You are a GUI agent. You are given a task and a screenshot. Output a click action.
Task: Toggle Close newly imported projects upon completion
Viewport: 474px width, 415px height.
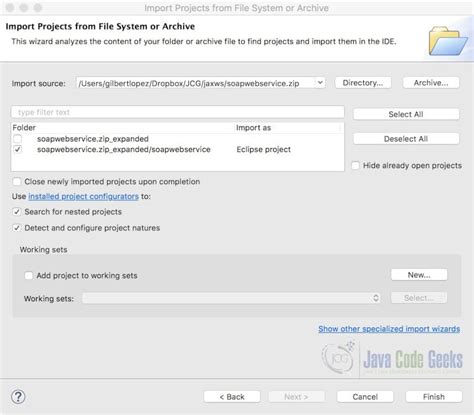(x=17, y=182)
